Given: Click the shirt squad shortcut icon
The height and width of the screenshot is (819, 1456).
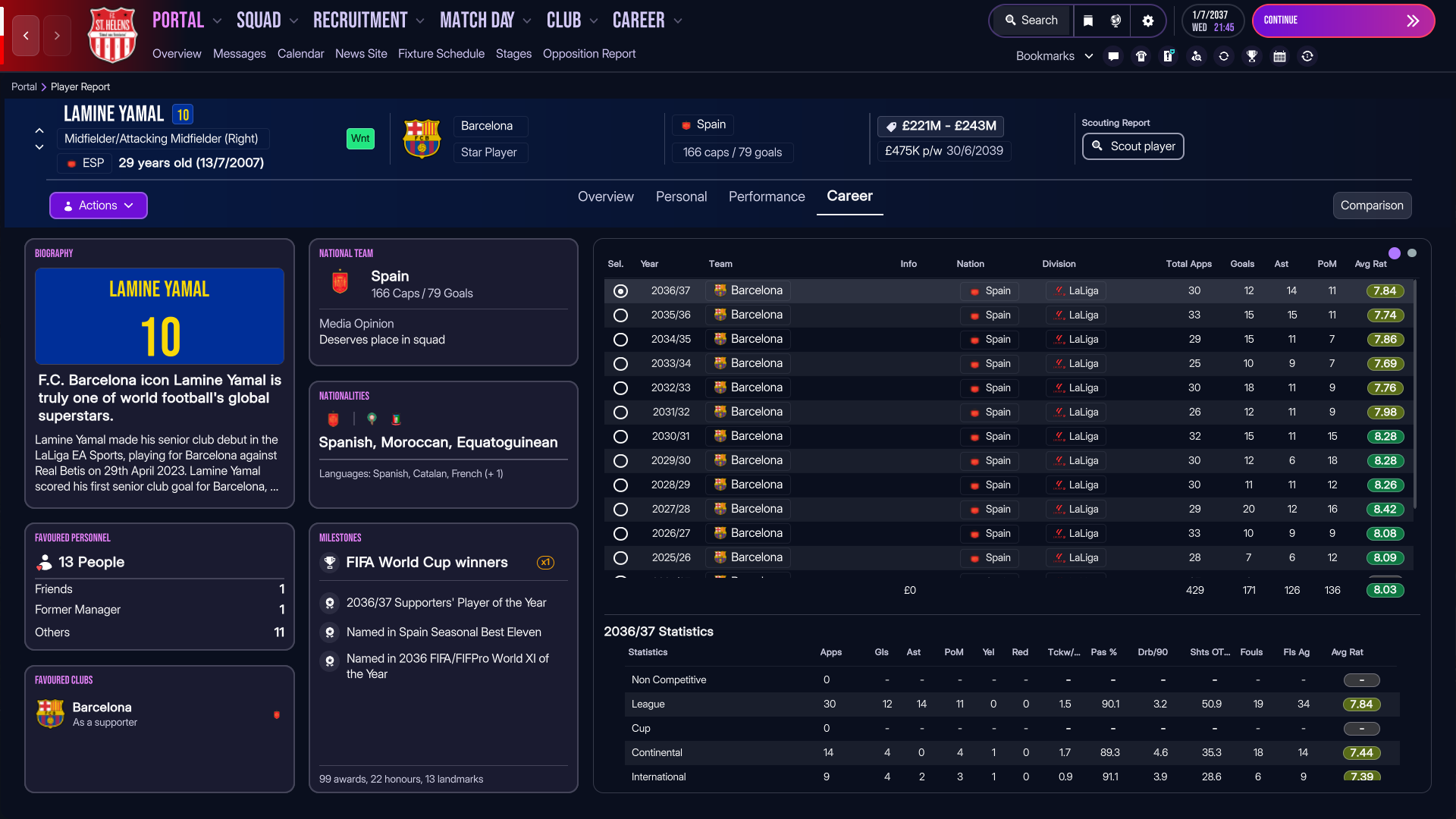Looking at the screenshot, I should 1141,56.
